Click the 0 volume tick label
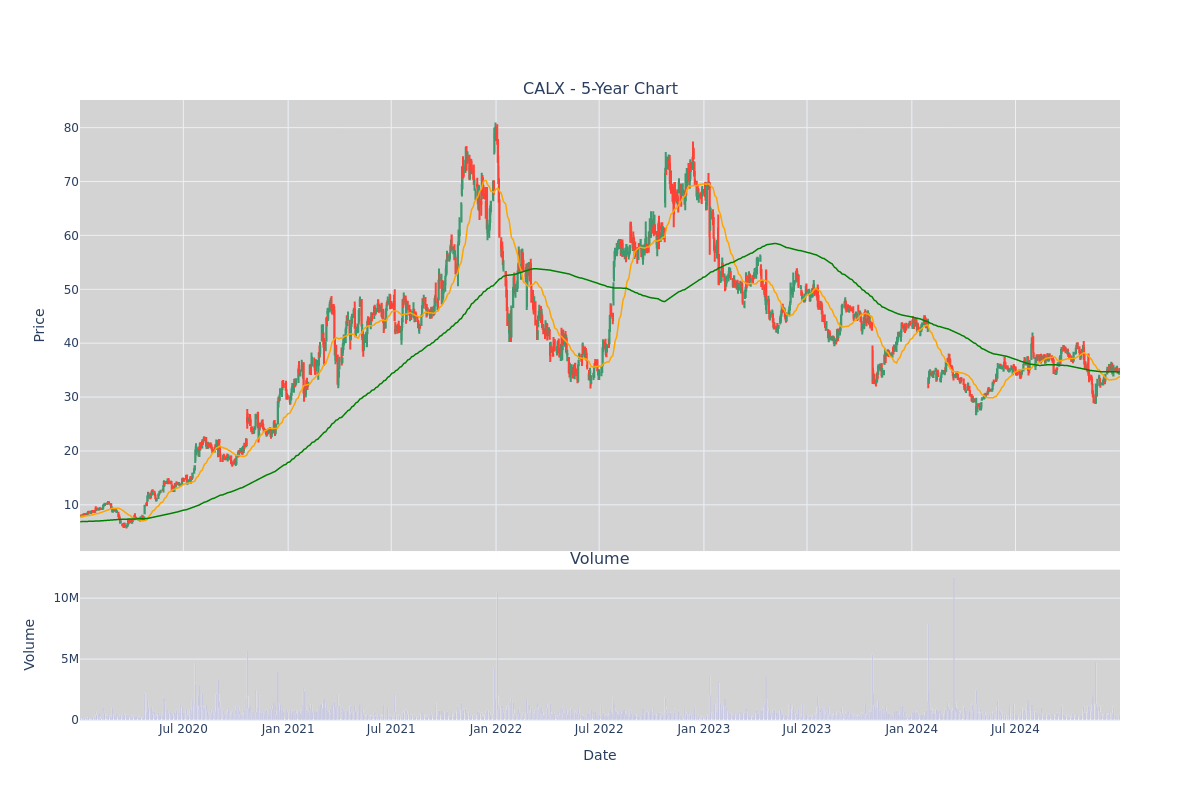 [x=75, y=720]
